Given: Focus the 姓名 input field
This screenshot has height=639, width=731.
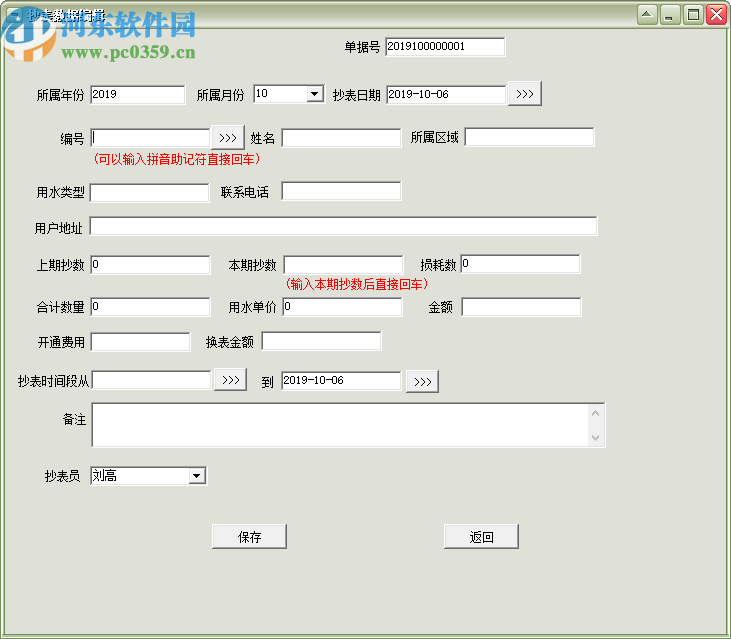Looking at the screenshot, I should point(341,138).
